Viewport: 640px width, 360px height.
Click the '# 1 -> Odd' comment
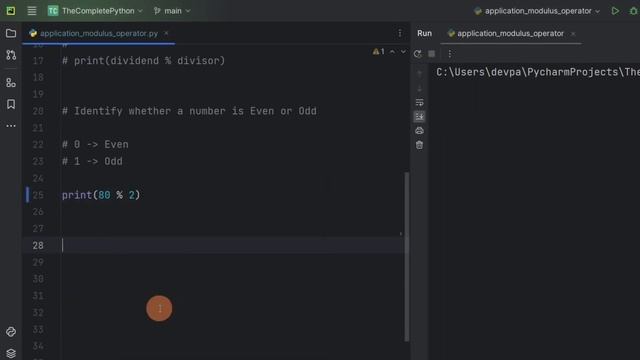coord(92,161)
